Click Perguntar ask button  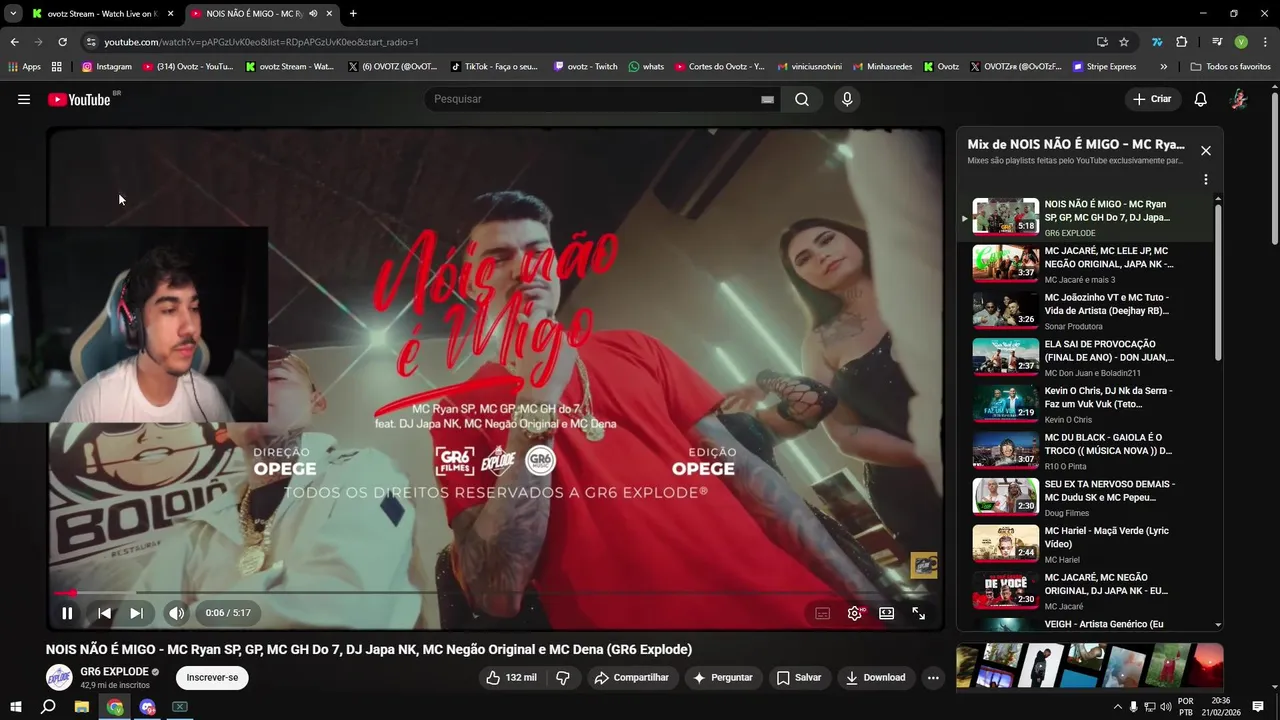point(722,677)
